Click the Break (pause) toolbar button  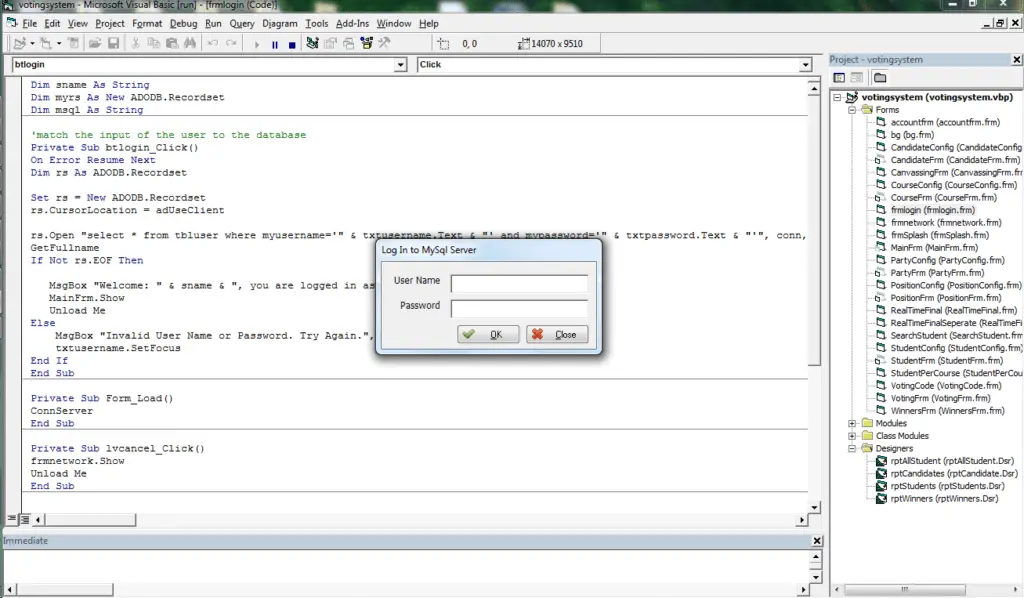click(x=274, y=44)
